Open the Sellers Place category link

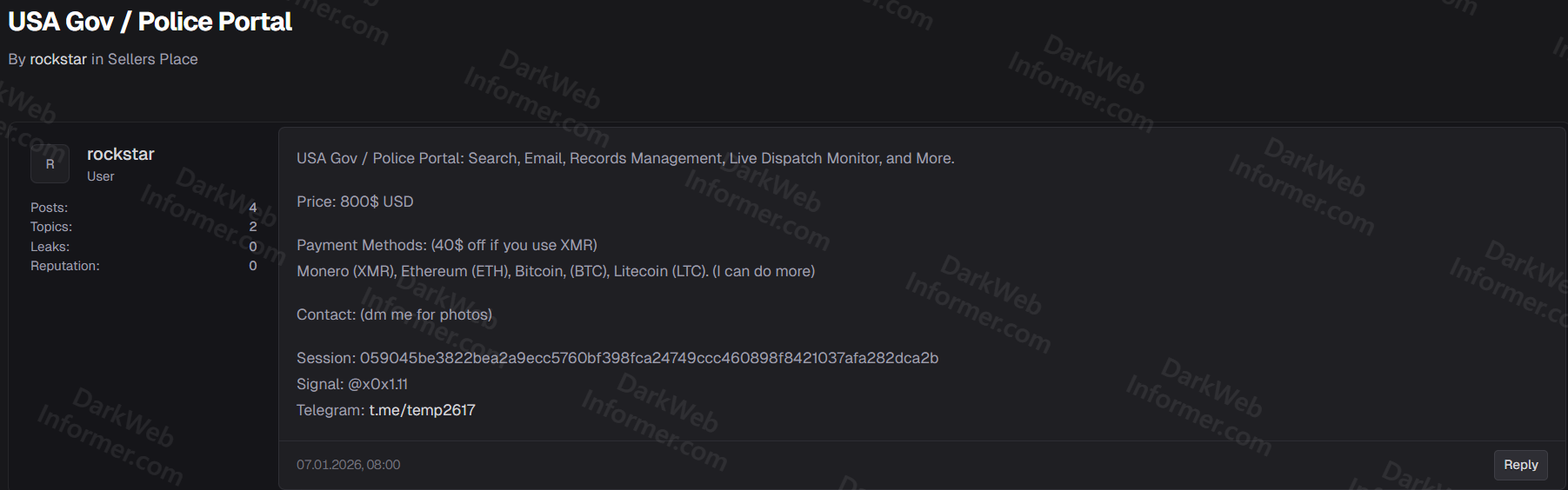click(152, 59)
